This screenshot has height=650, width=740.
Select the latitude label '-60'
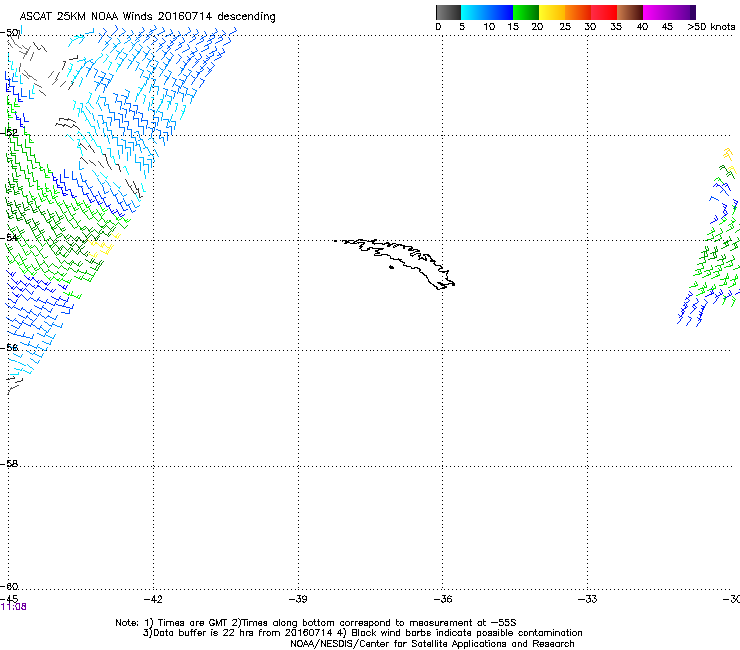(9, 587)
